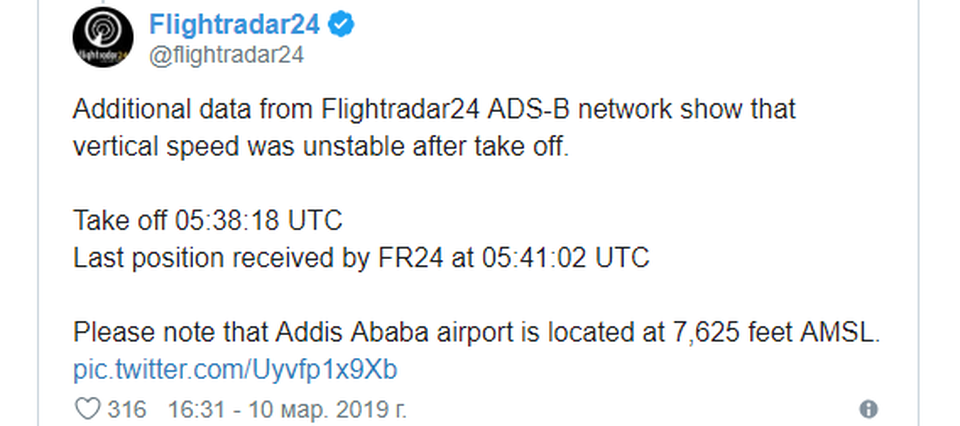Click the Flightradar24 profile avatar
Screen dimensions: 960x426
click(x=103, y=39)
